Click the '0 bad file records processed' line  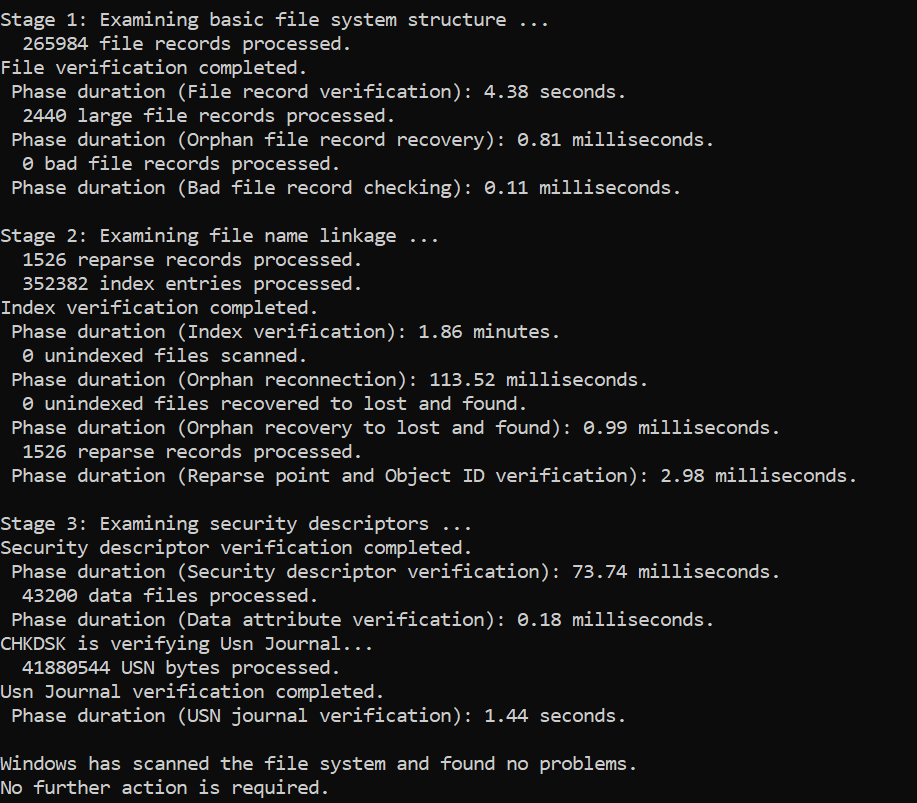(181, 164)
